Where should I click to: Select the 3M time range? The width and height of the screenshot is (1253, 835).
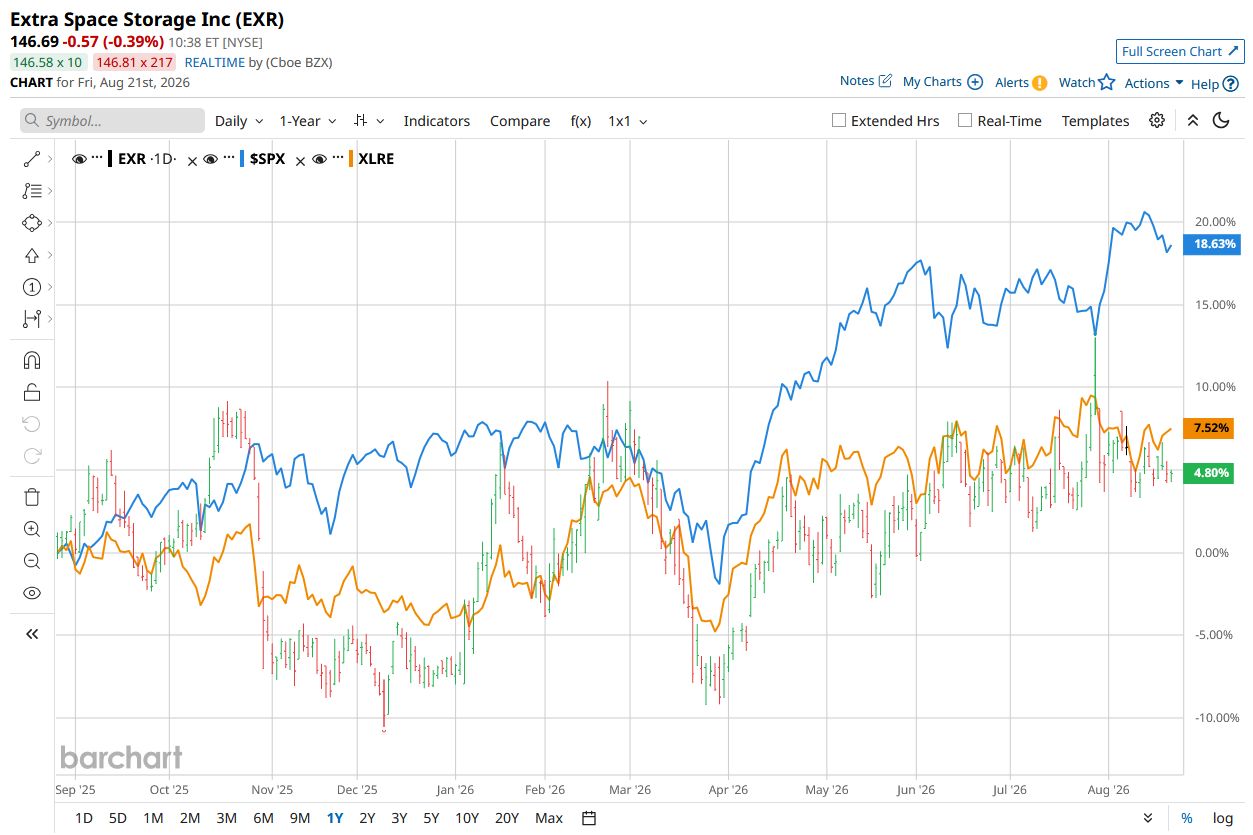tap(226, 818)
